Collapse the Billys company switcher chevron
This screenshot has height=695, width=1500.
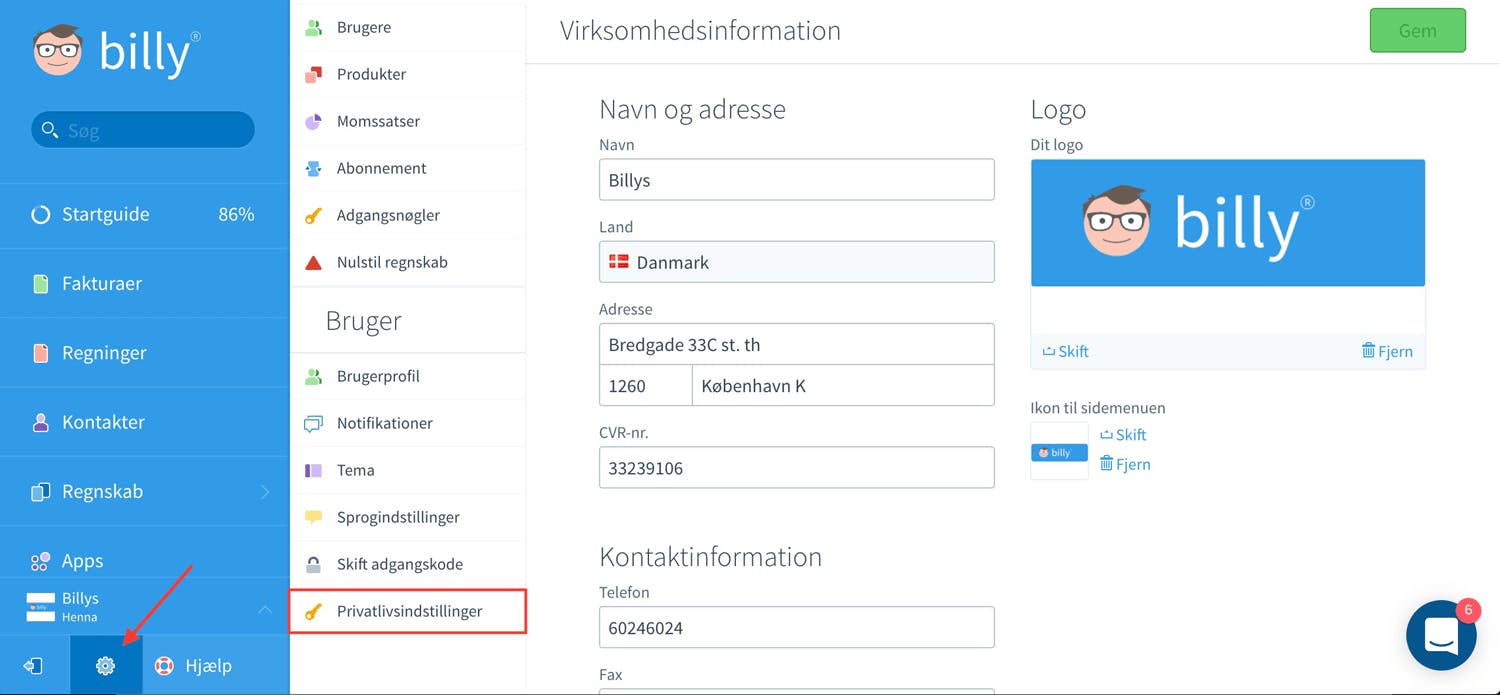[x=265, y=608]
